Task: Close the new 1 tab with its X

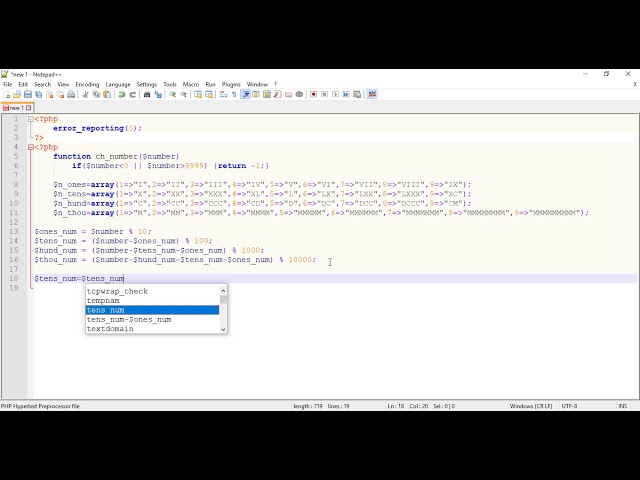Action: [x=29, y=108]
